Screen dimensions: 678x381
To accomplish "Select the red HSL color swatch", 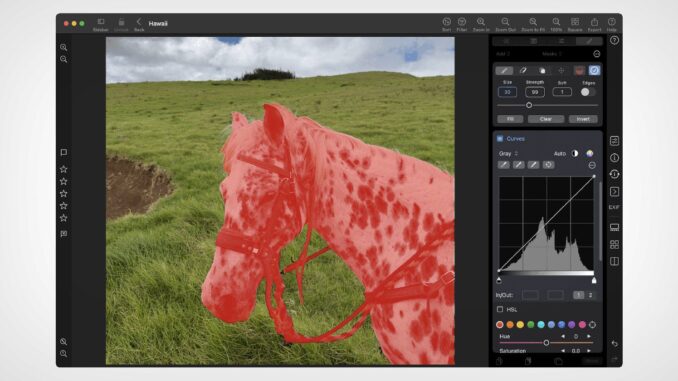I will tap(500, 324).
